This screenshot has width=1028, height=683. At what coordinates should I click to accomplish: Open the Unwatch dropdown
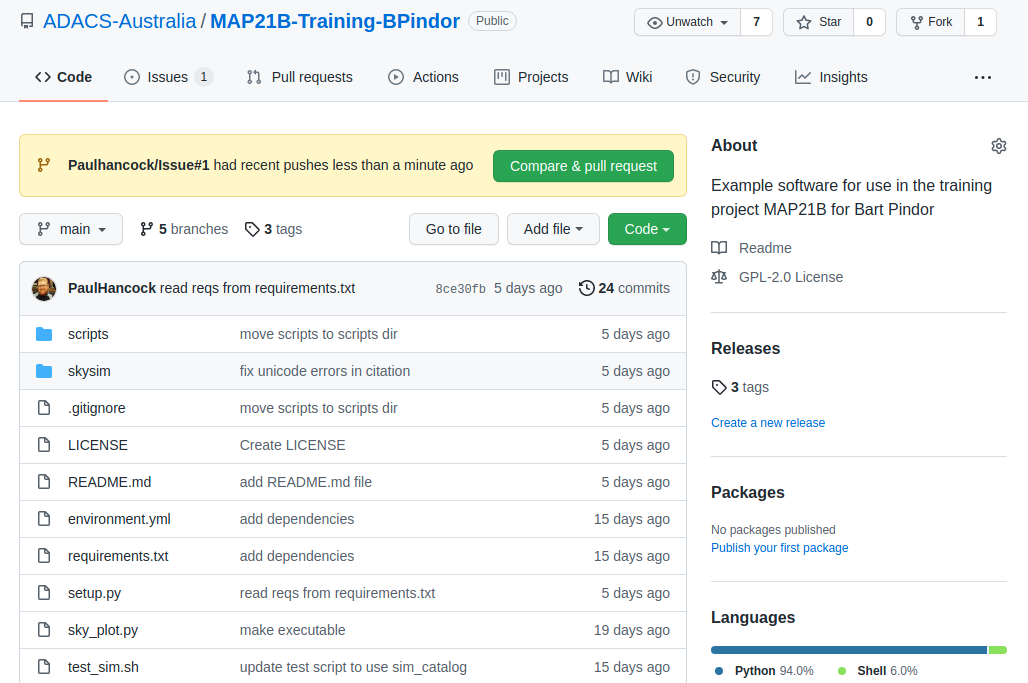pyautogui.click(x=686, y=21)
